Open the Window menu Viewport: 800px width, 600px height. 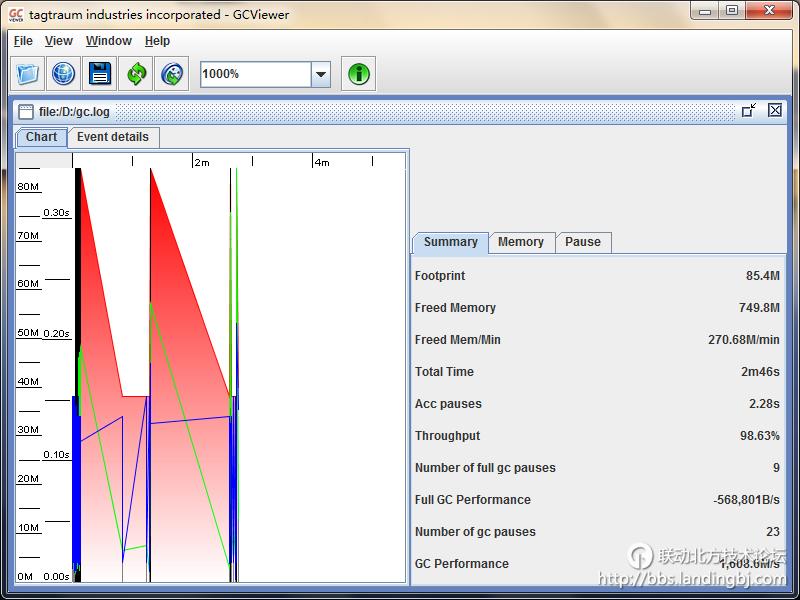pyautogui.click(x=108, y=41)
